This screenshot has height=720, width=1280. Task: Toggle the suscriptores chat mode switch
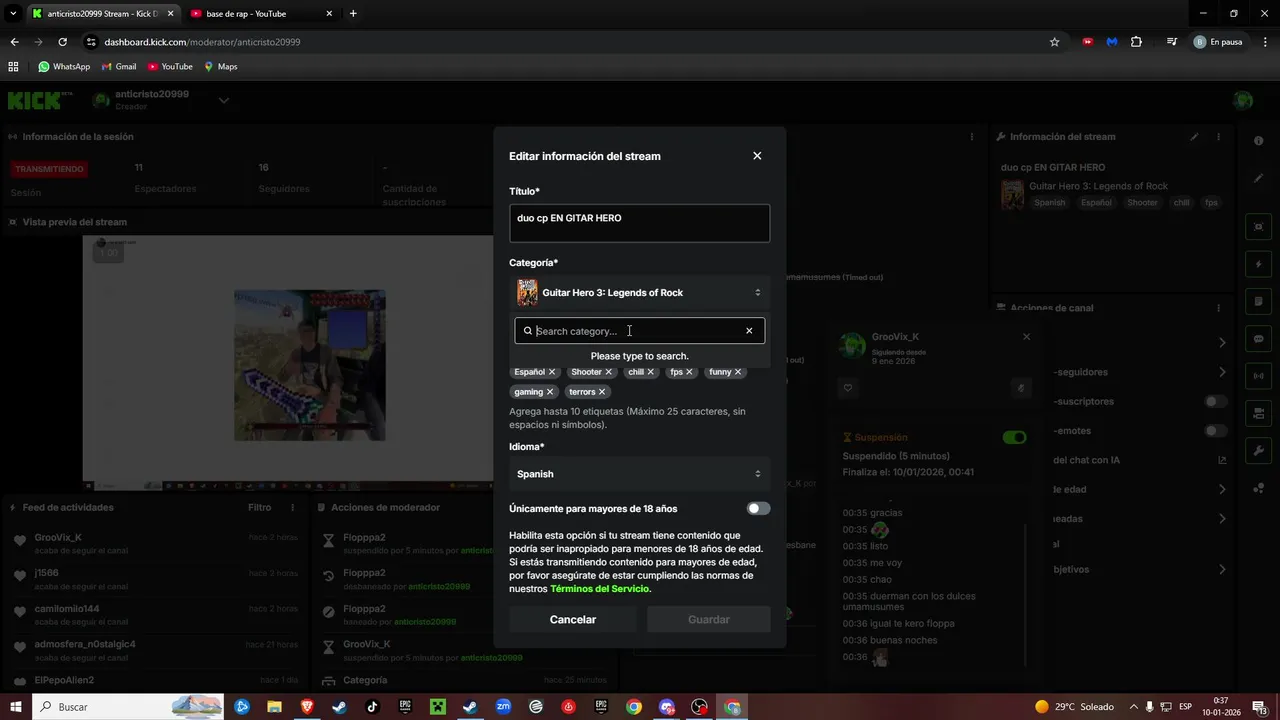coord(1215,401)
